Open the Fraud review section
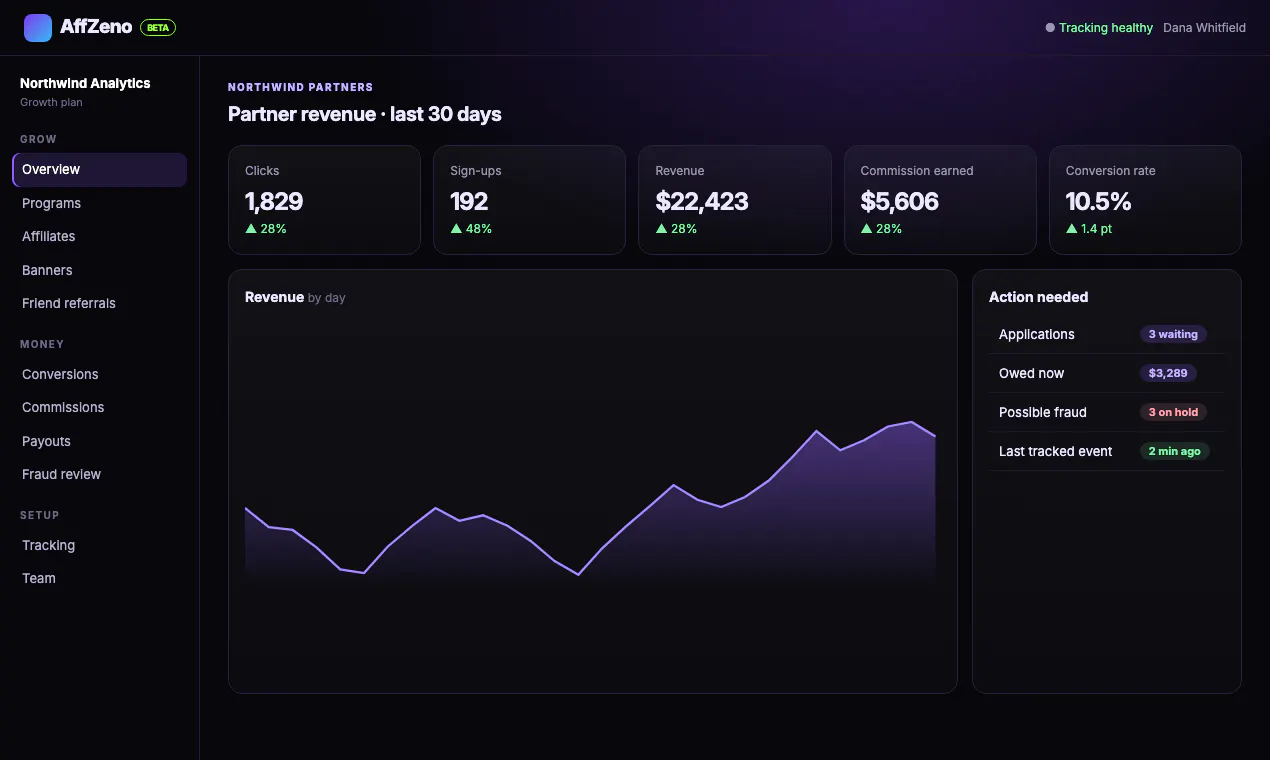1270x760 pixels. (x=99, y=474)
